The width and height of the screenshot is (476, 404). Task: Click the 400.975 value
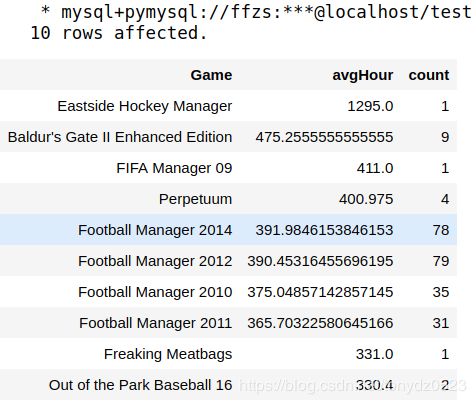coord(366,199)
